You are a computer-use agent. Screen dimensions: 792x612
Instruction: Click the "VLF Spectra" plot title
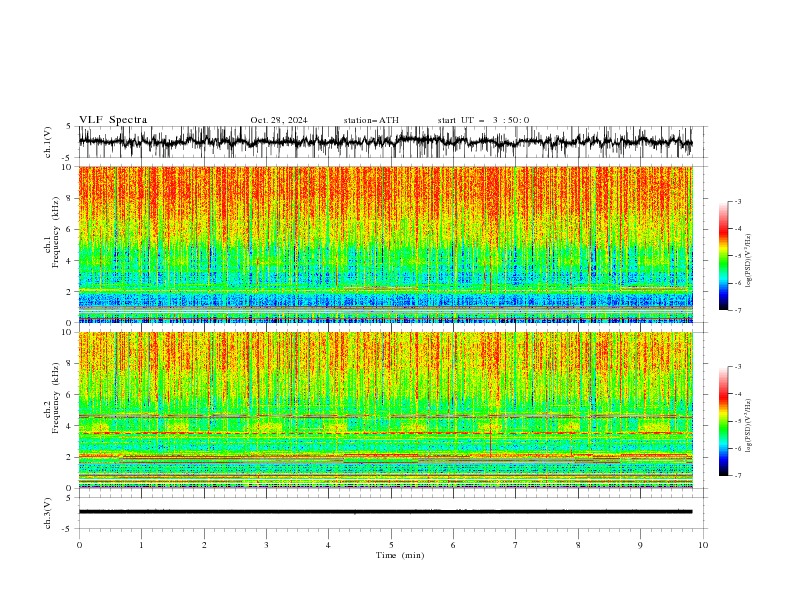[x=113, y=120]
